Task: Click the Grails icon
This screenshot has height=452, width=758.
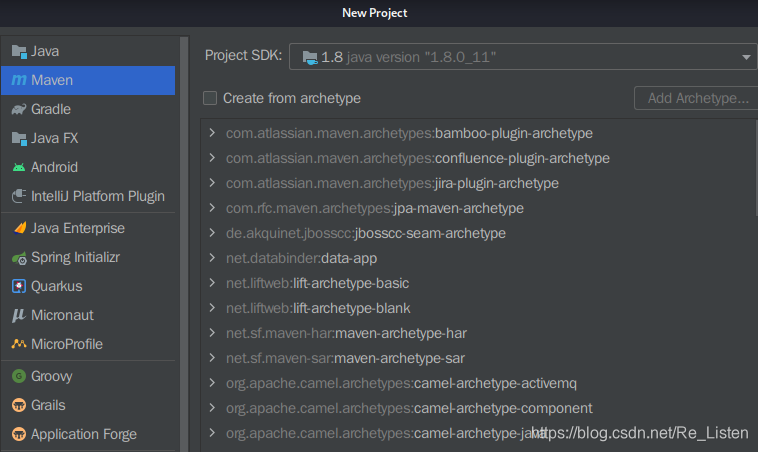Action: [19, 405]
